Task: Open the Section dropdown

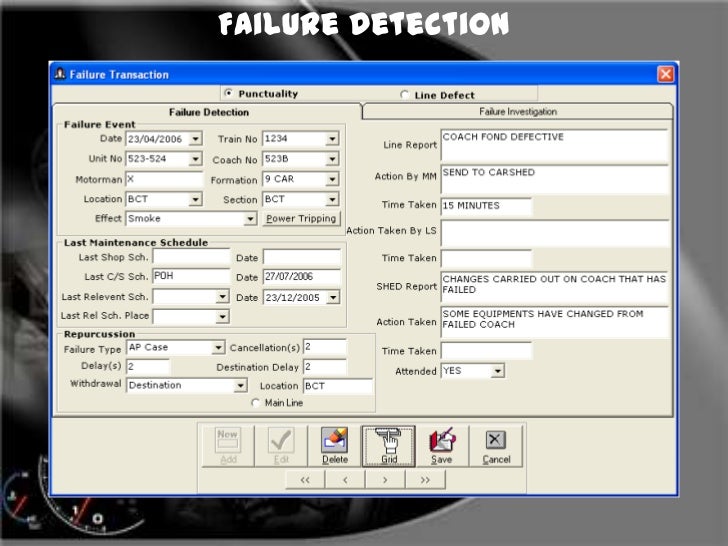Action: (x=332, y=200)
